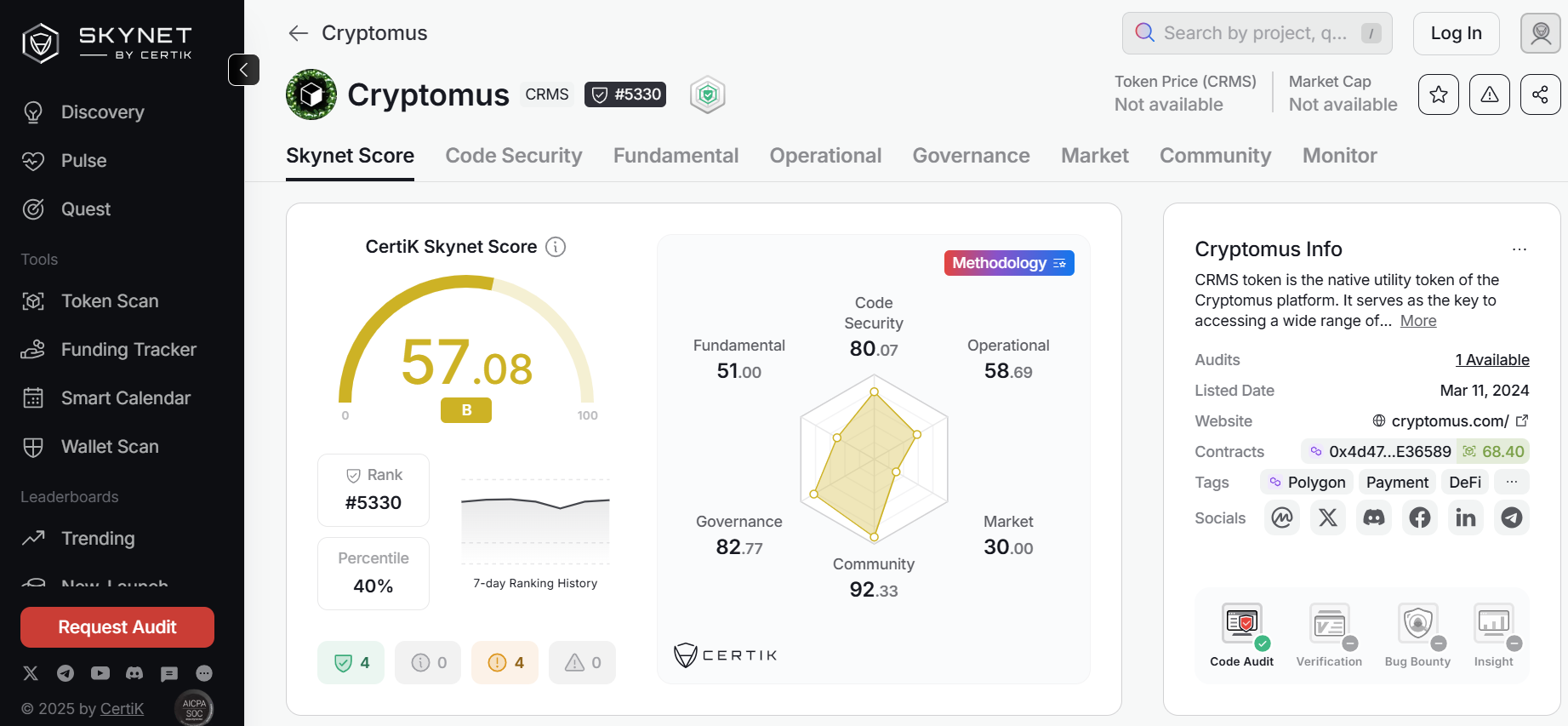
Task: Add Cryptomus to watchlist with star icon
Action: pyautogui.click(x=1438, y=94)
